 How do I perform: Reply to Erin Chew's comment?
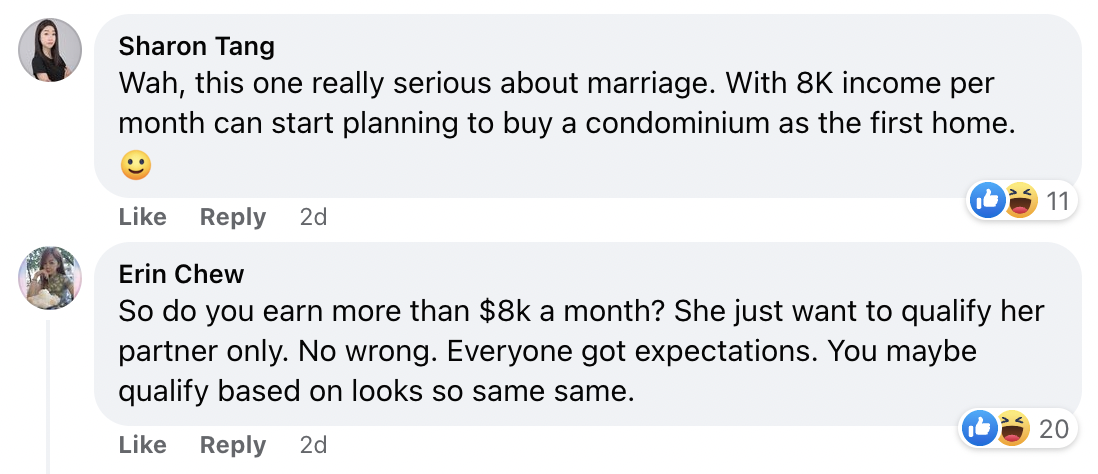click(x=232, y=445)
